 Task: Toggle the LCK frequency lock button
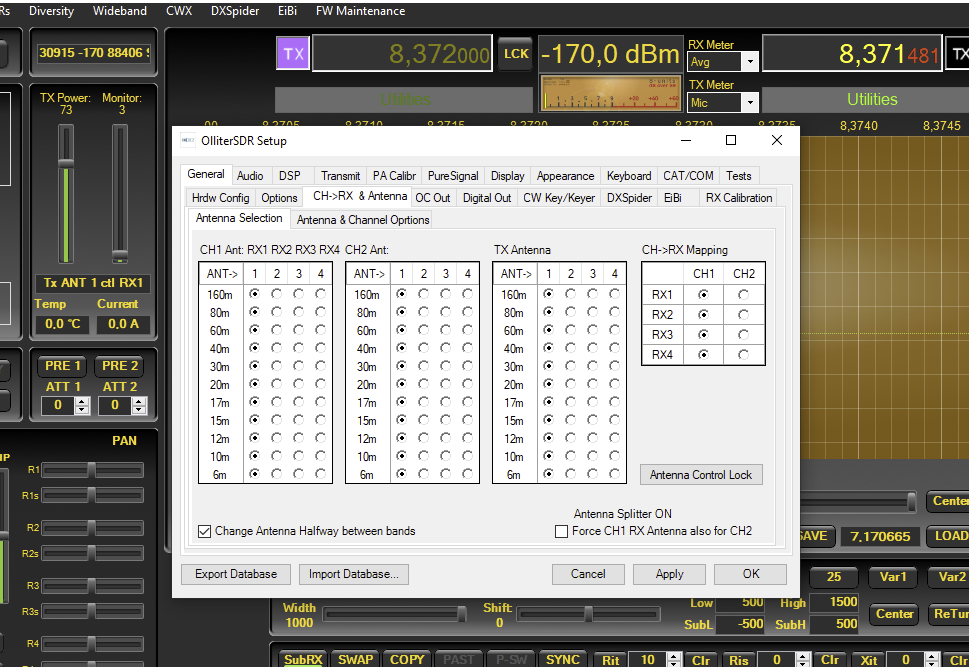pos(516,54)
